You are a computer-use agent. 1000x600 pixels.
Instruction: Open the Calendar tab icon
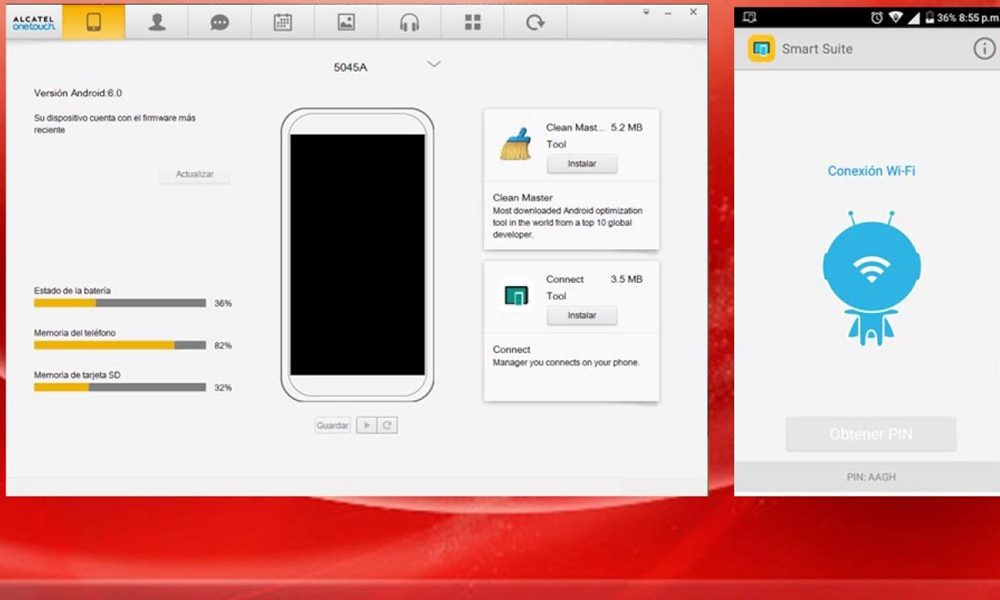[283, 22]
